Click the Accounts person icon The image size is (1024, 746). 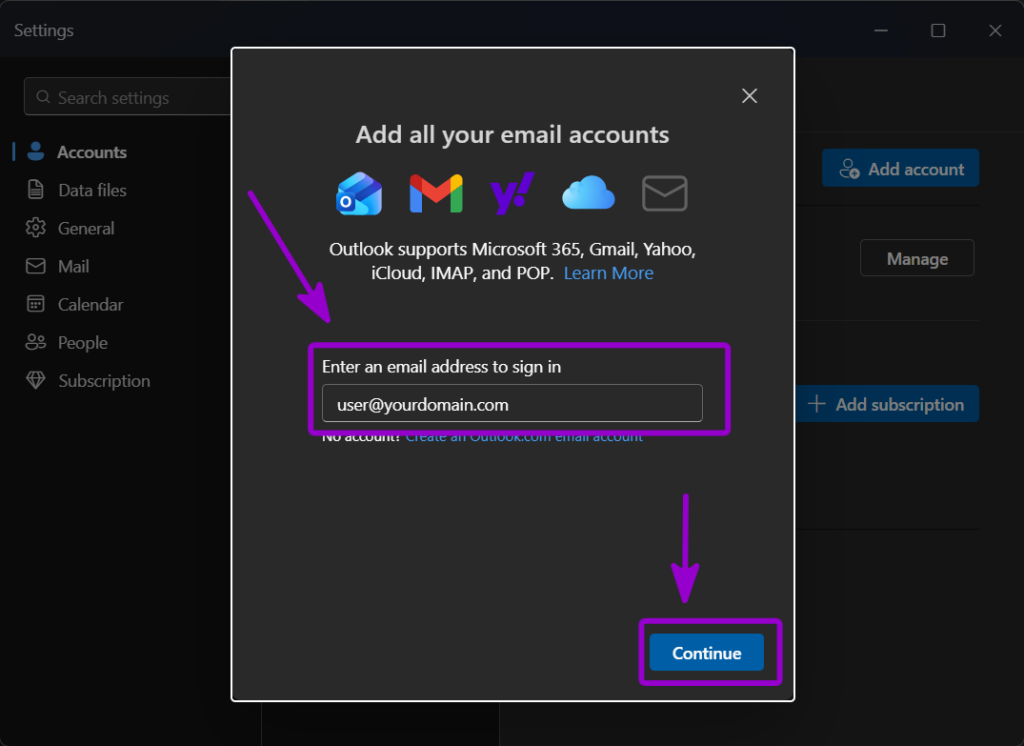pos(36,152)
